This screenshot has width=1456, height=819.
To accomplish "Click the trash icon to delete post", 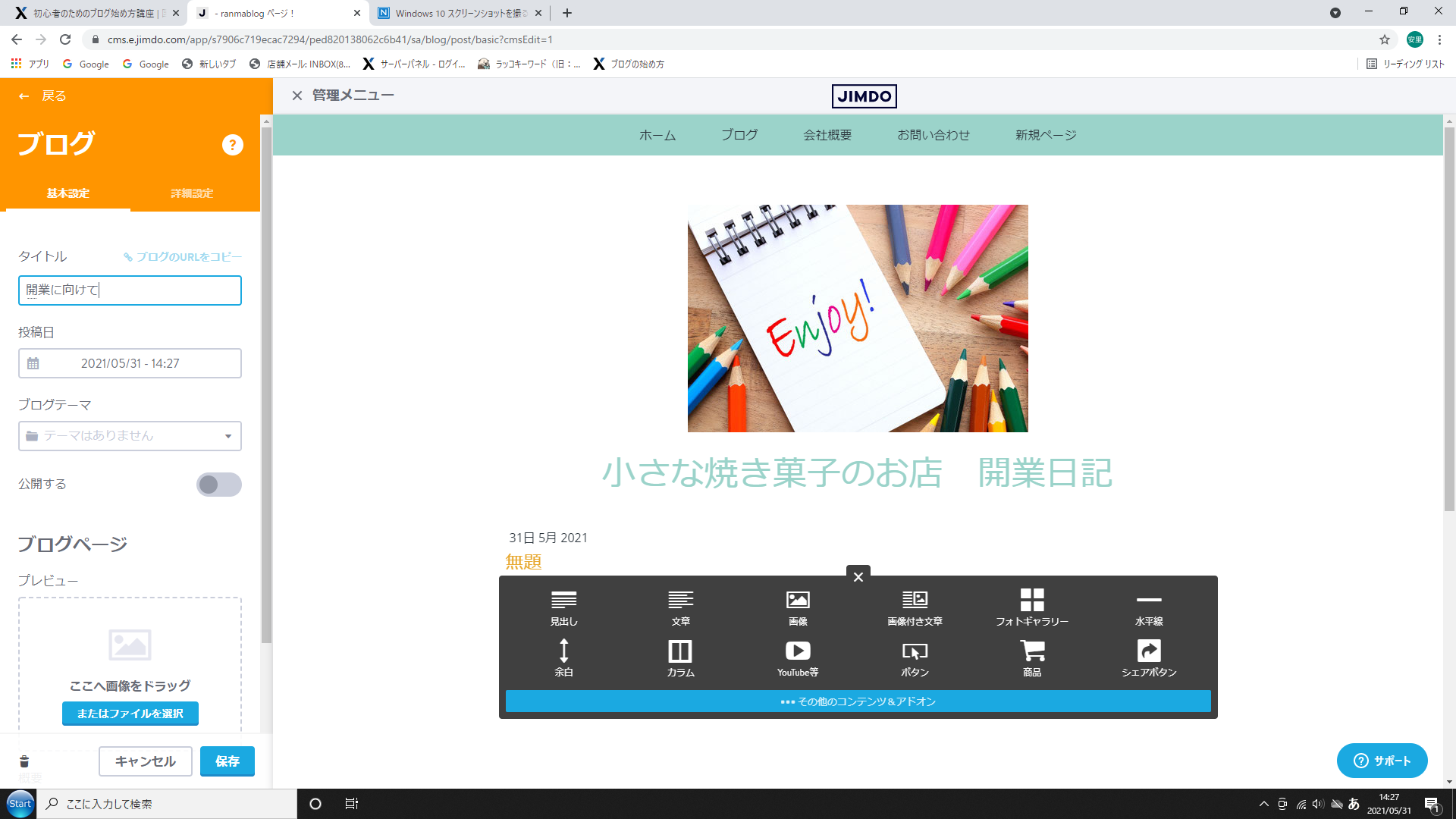I will coord(24,761).
